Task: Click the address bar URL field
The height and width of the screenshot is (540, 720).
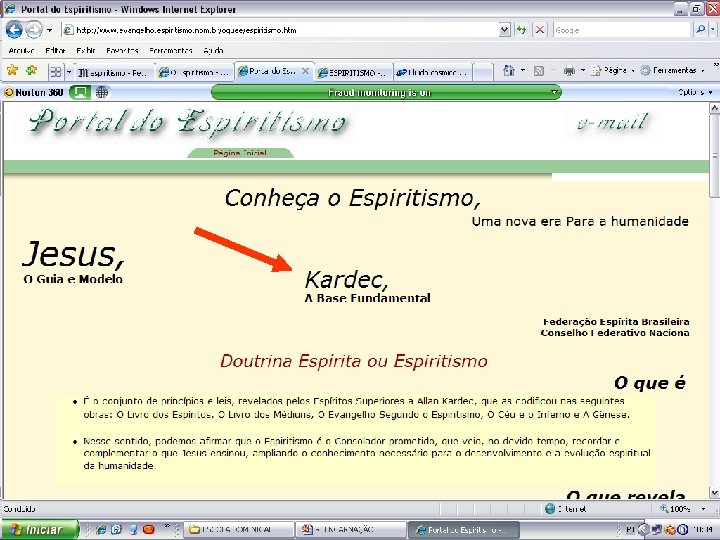Action: pos(281,30)
